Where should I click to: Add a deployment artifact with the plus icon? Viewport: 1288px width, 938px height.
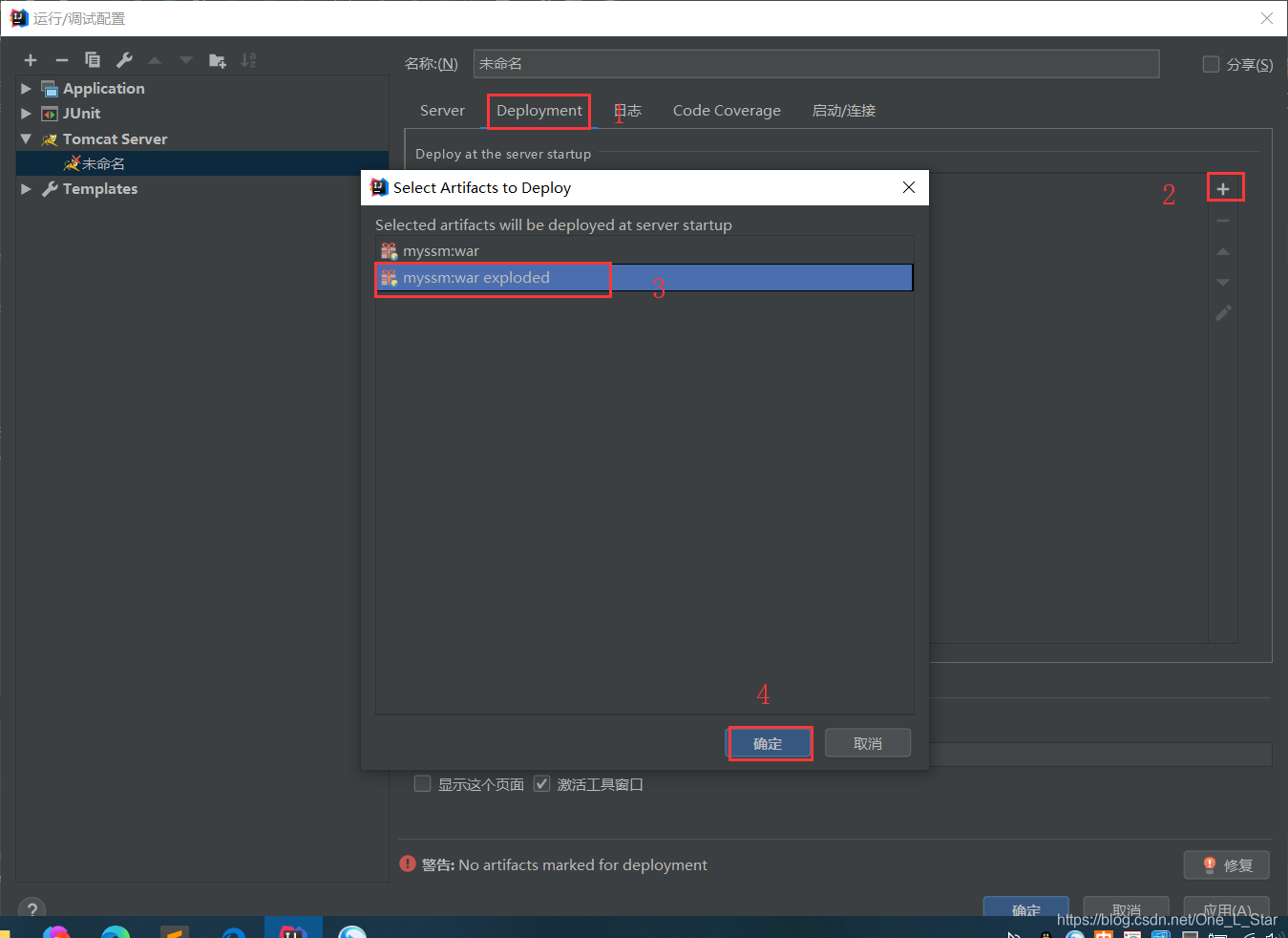[1225, 186]
